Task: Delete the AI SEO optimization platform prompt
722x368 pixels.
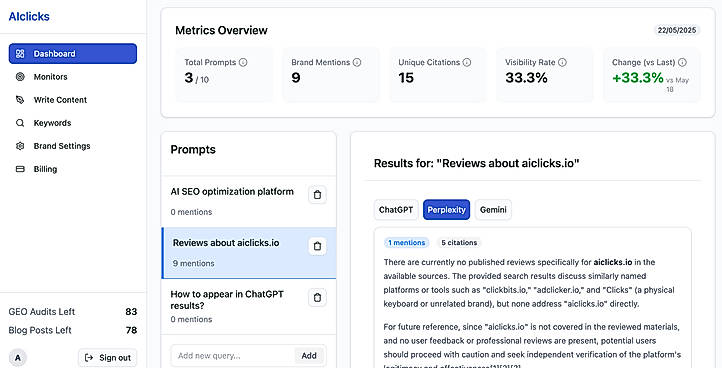Action: tap(317, 195)
